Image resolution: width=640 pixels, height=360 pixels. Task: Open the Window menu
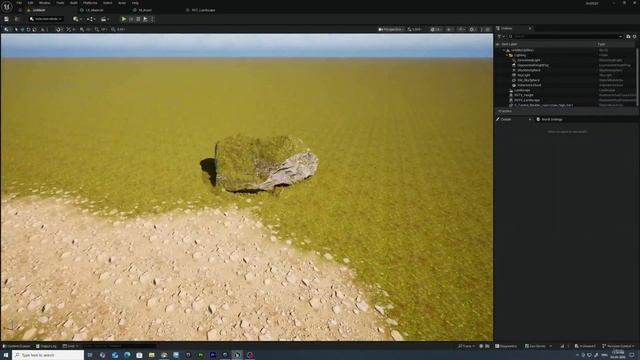[44, 3]
